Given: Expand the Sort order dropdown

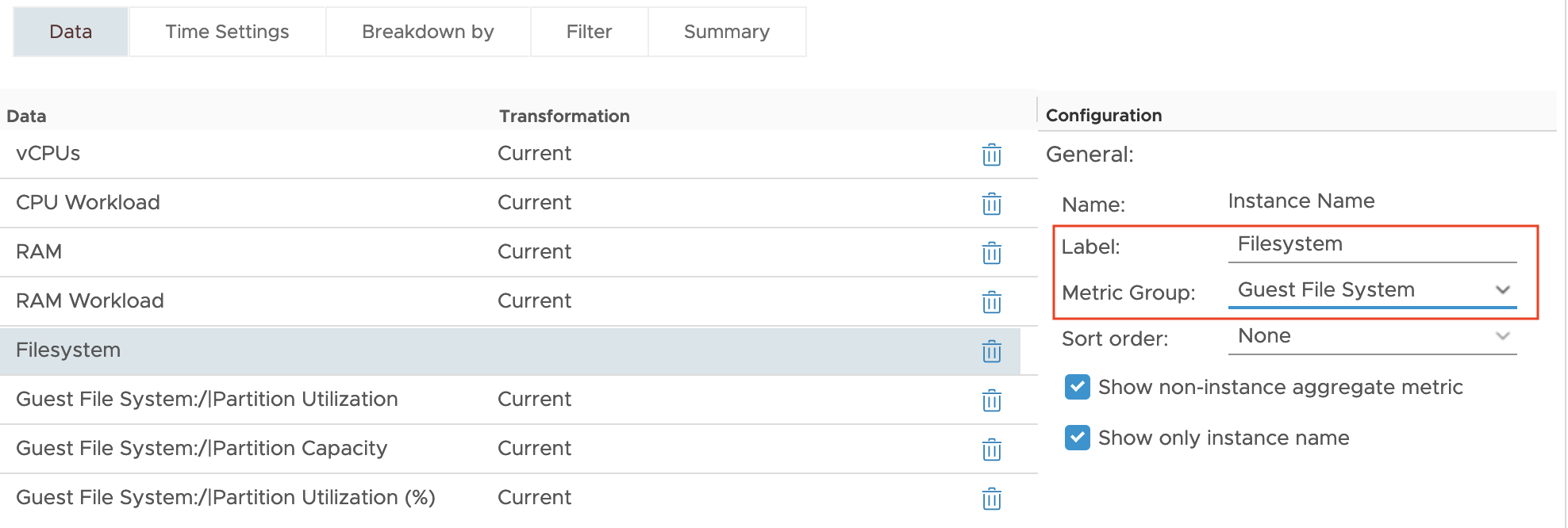Looking at the screenshot, I should coord(1372,336).
